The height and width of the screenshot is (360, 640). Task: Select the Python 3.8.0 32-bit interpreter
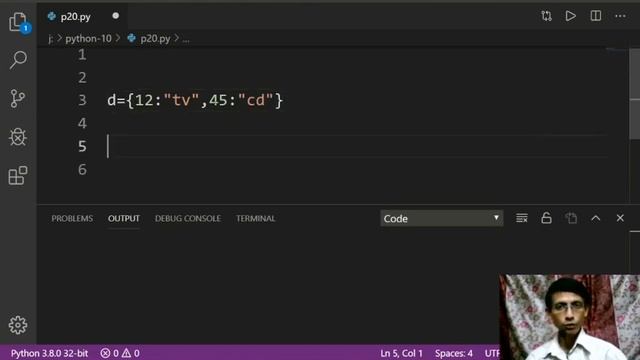pyautogui.click(x=49, y=353)
